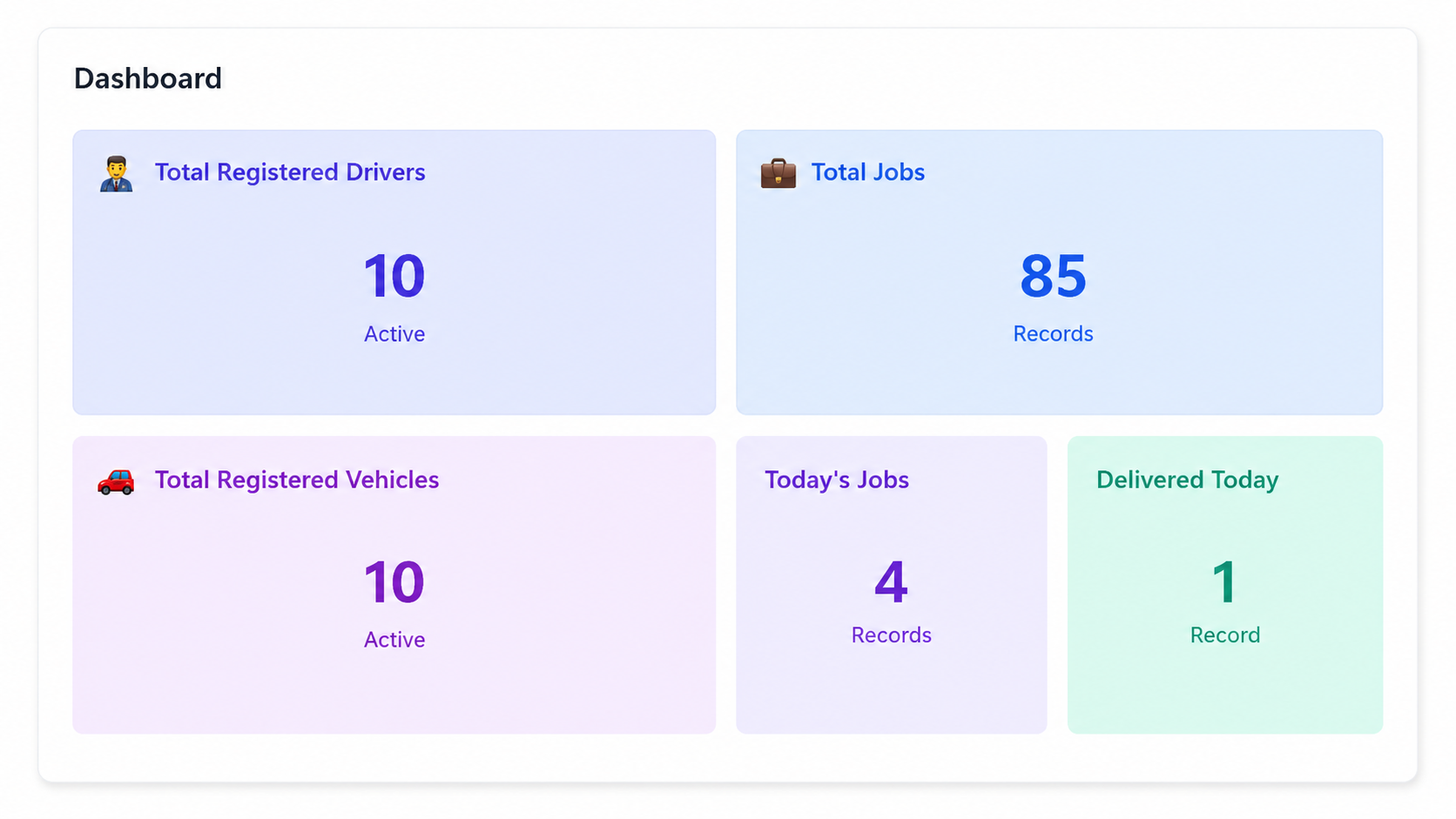Click the Records label under Today's Jobs
Screen dimensions: 1456x819
pyautogui.click(x=891, y=635)
